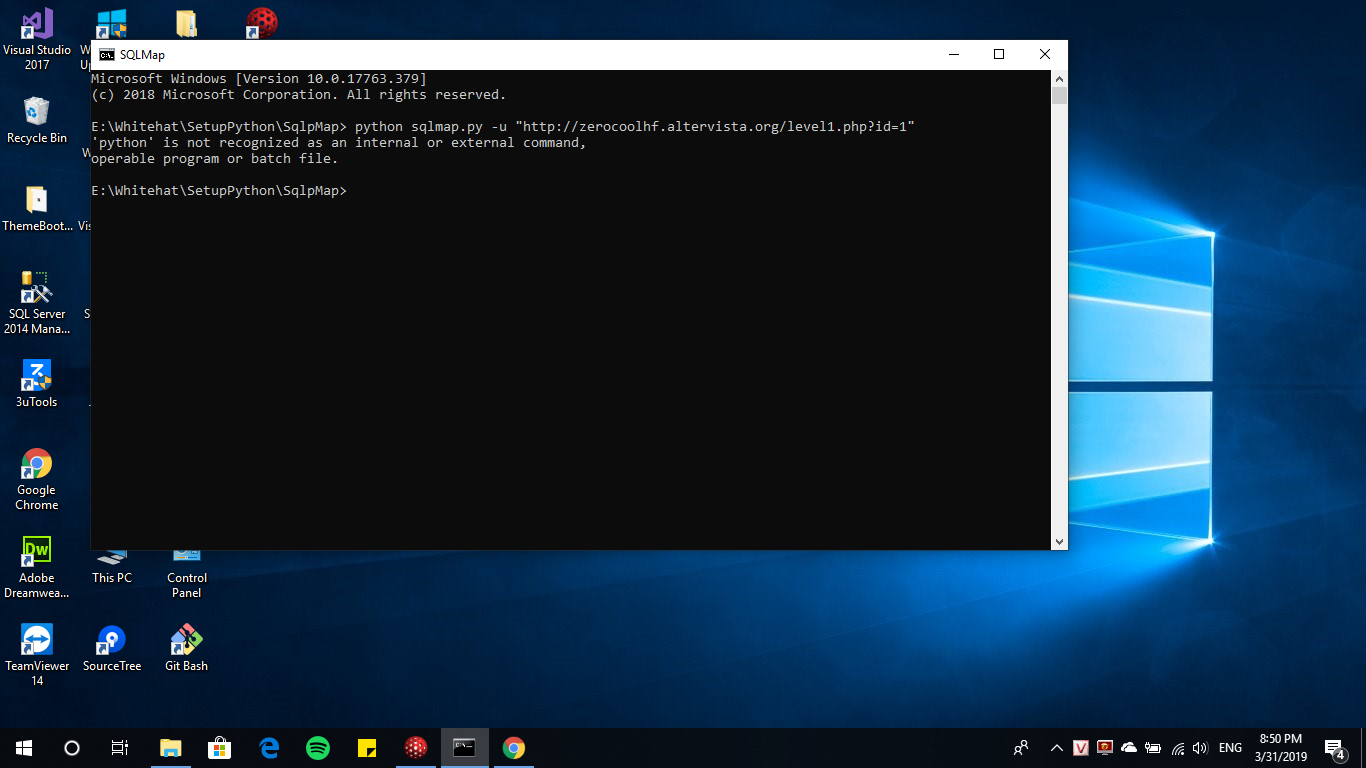1366x768 pixels.
Task: Open the SQLMap window system menu icon
Action: tap(106, 55)
